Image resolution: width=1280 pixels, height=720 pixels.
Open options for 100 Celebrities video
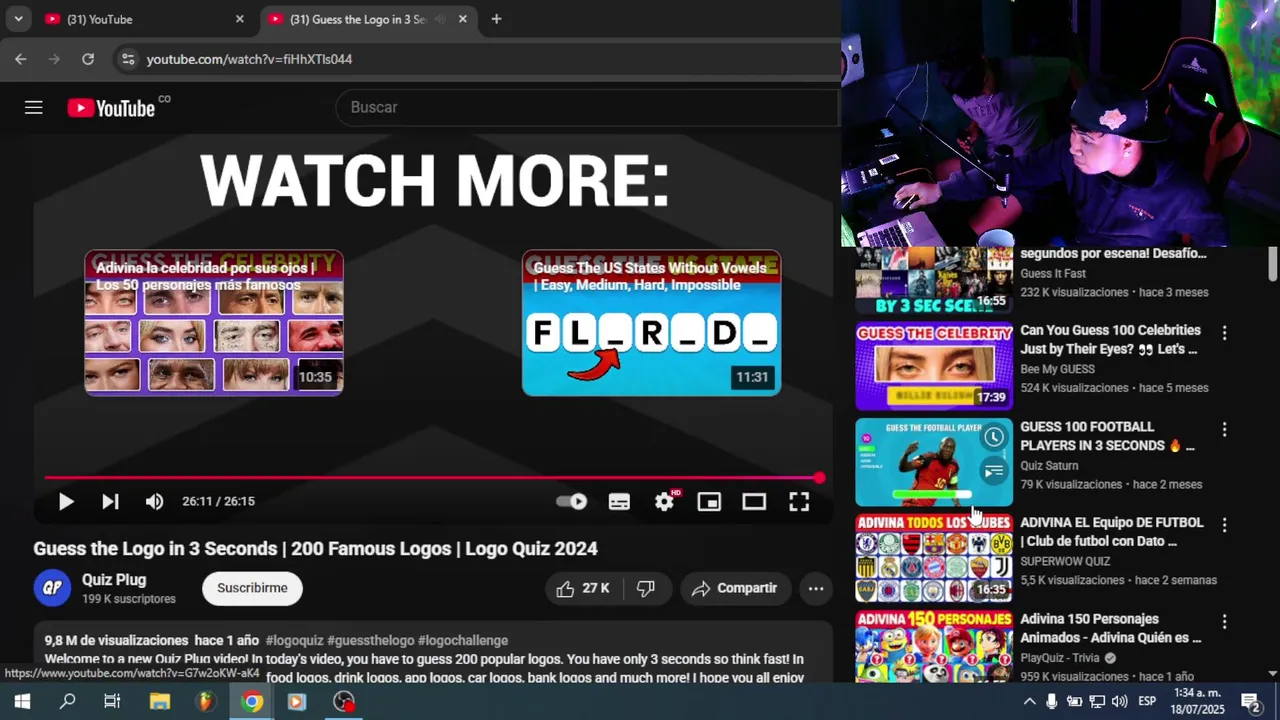tap(1224, 333)
